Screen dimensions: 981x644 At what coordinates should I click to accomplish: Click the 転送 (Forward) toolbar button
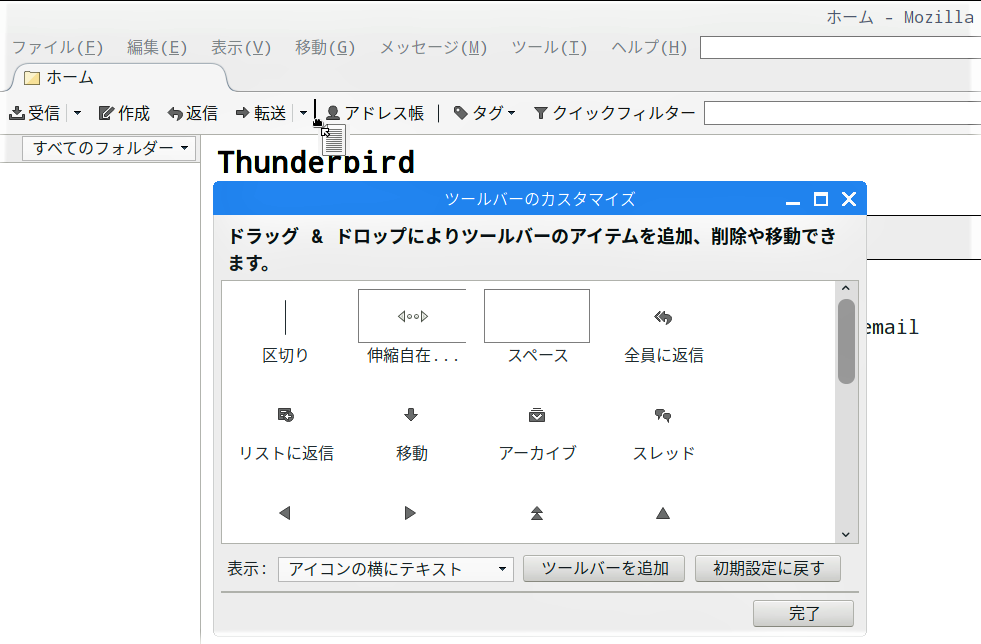pyautogui.click(x=262, y=113)
